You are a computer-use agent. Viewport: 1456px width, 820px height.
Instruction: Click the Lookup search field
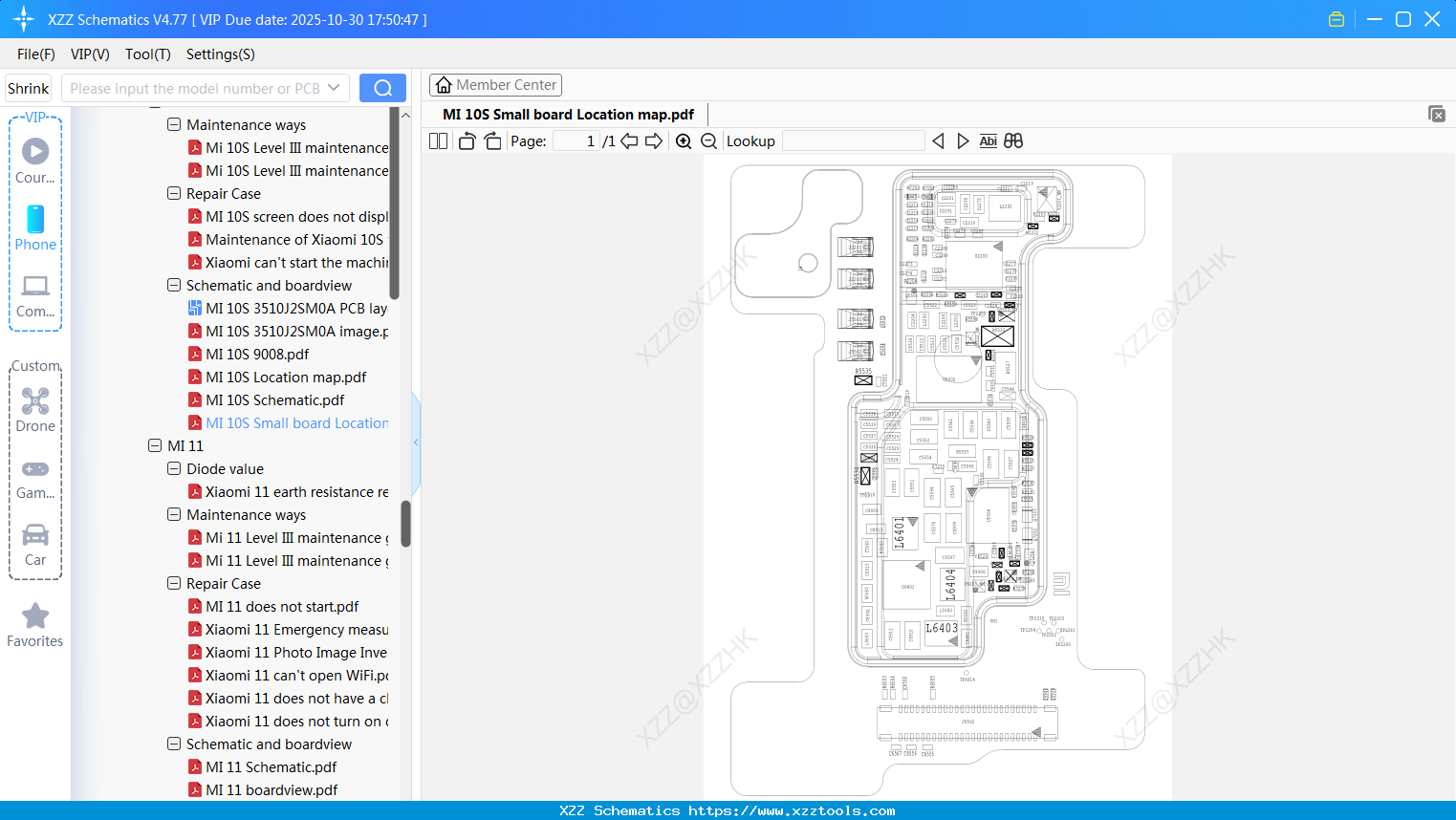click(x=852, y=140)
